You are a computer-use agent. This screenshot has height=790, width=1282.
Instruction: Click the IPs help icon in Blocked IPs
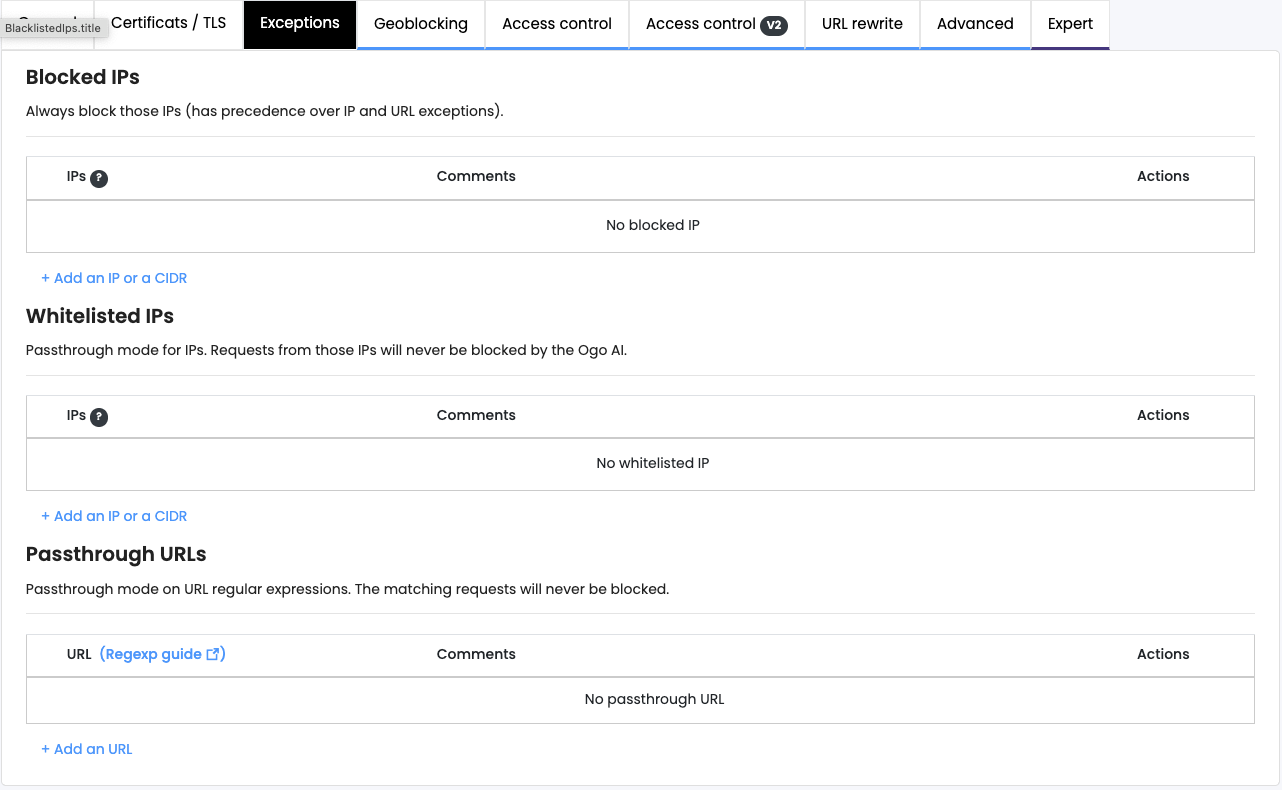click(99, 178)
